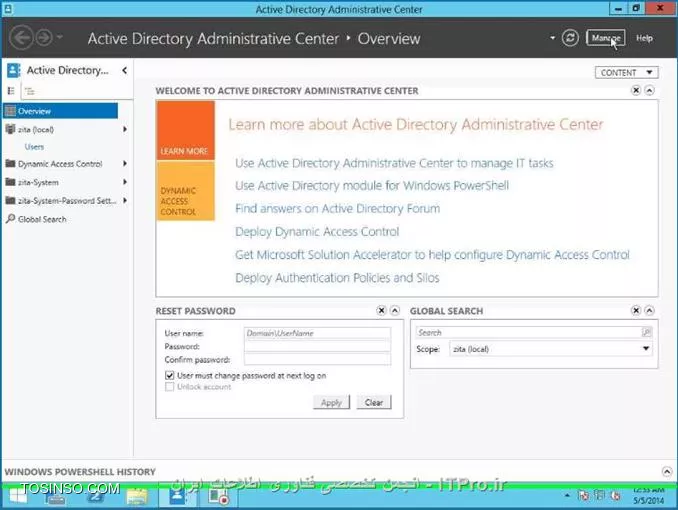
Task: Click the search magnifier icon in Global Search
Action: pos(646,332)
